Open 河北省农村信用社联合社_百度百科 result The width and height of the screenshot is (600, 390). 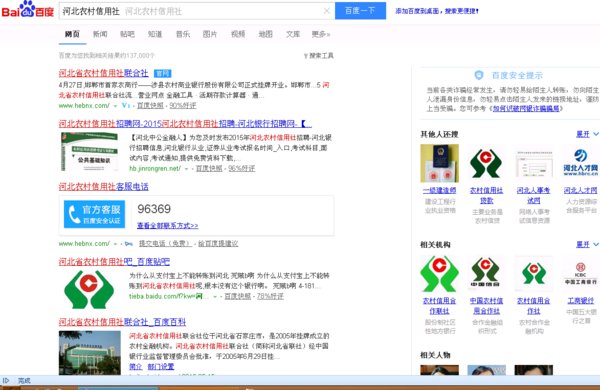click(122, 322)
